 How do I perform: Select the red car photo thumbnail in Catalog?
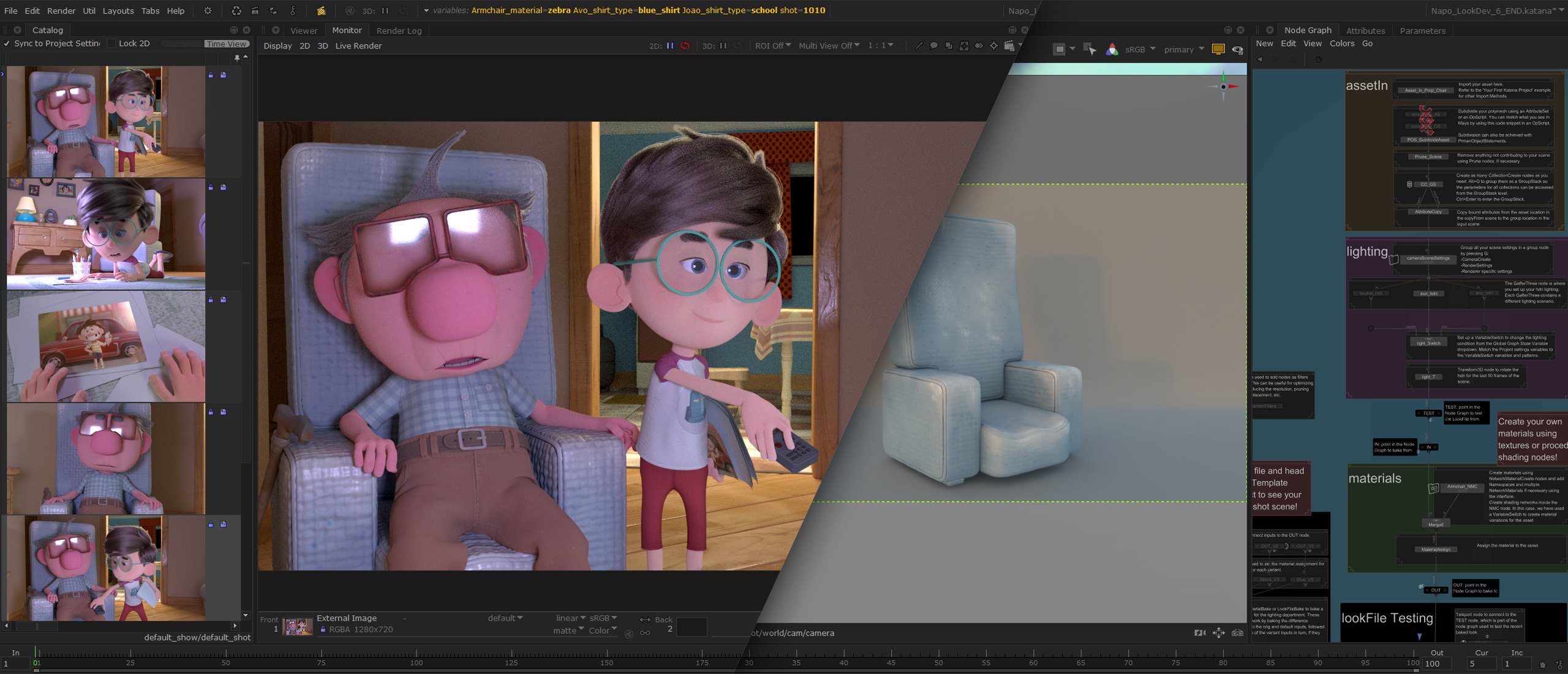pos(106,346)
